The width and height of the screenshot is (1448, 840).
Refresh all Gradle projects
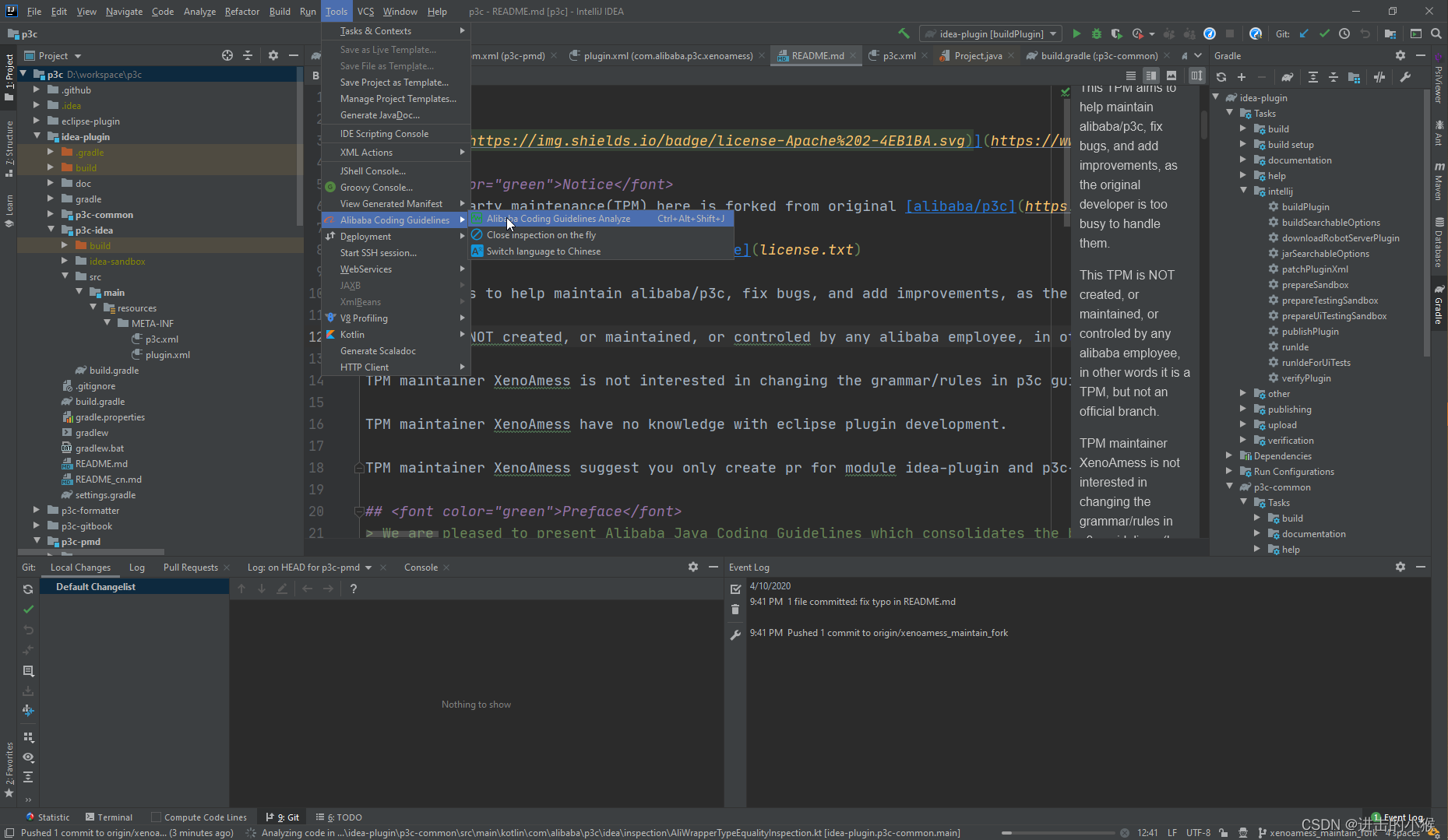pyautogui.click(x=1221, y=76)
